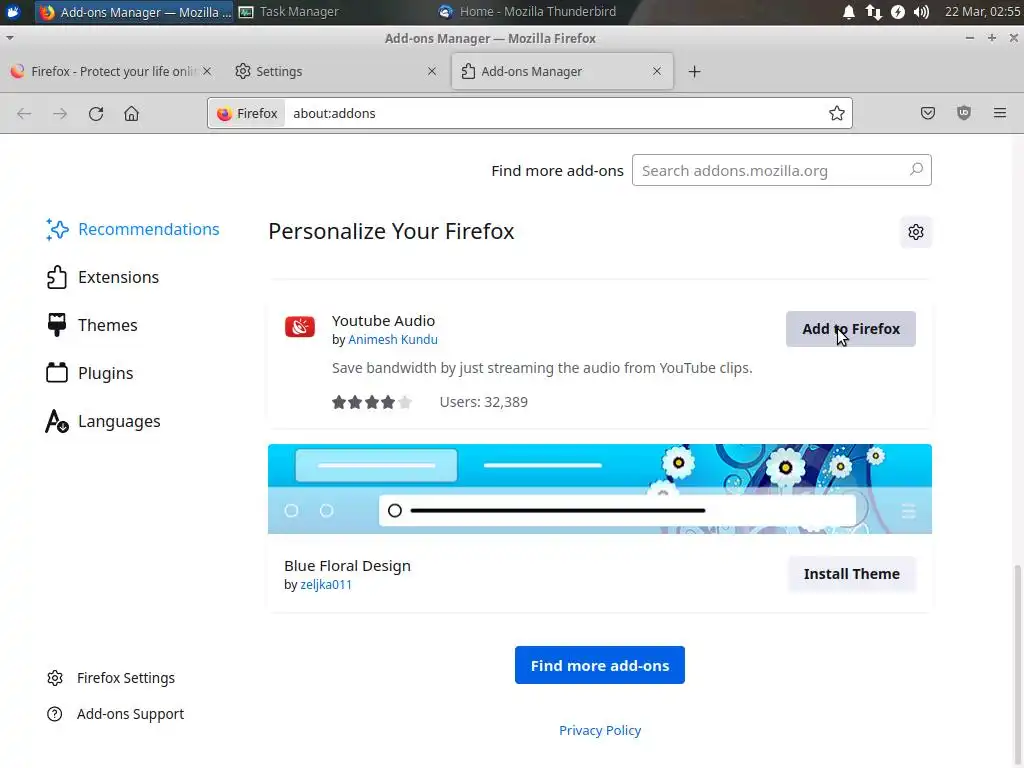Add Youtube Audio to Firefox
Screen dimensions: 1024x768
pos(850,329)
